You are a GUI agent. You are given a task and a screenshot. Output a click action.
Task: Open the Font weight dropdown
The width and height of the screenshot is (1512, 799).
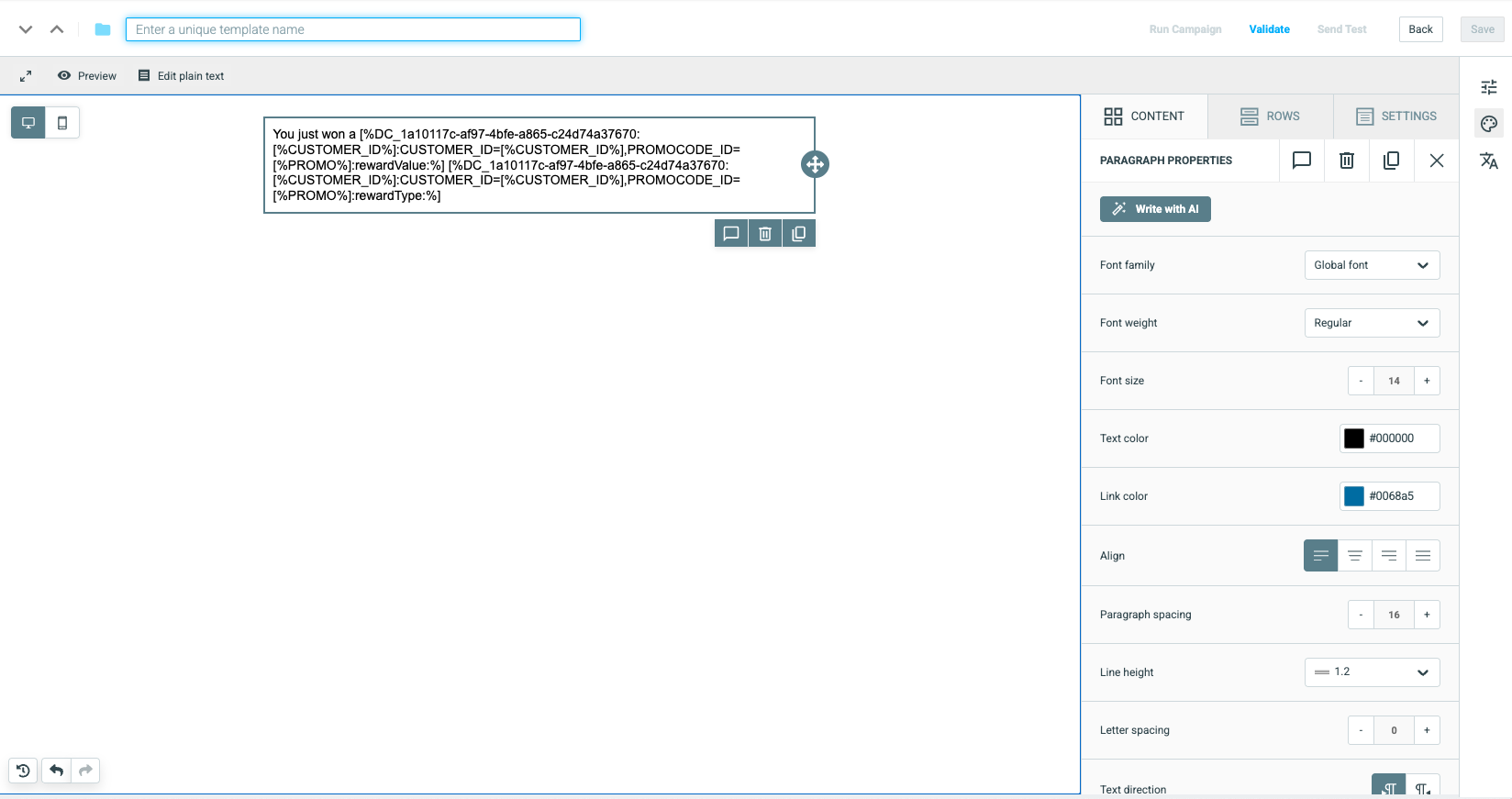(1372, 323)
